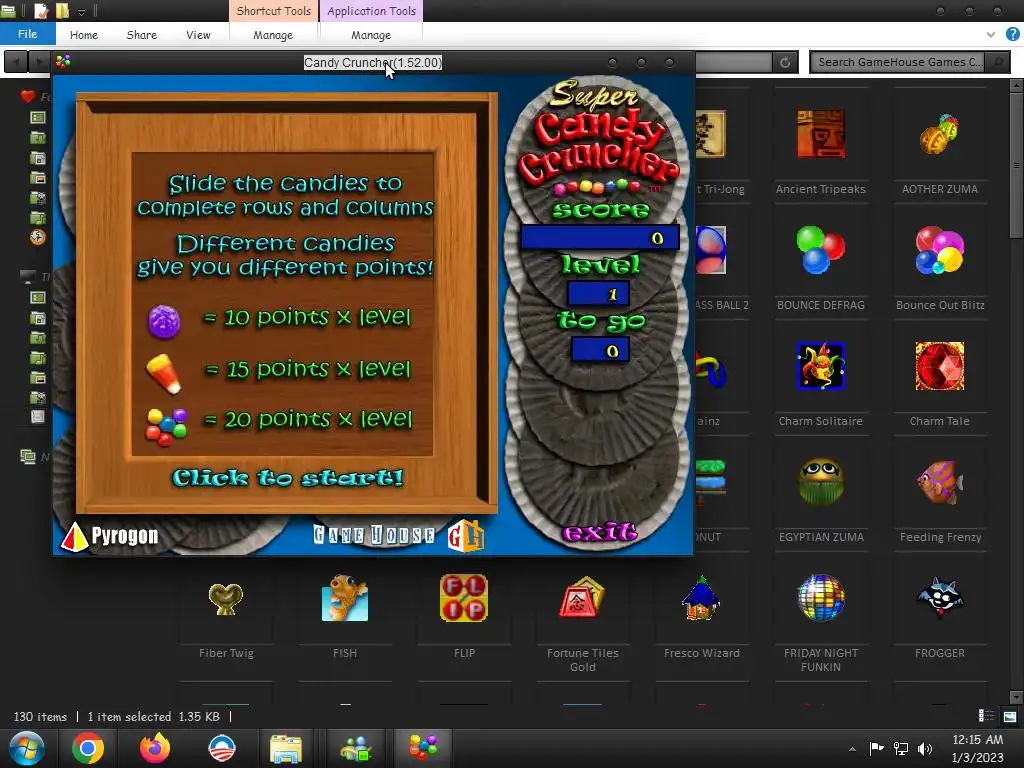Open the AOTHER ZUMA game icon
The width and height of the screenshot is (1024, 768).
point(940,134)
